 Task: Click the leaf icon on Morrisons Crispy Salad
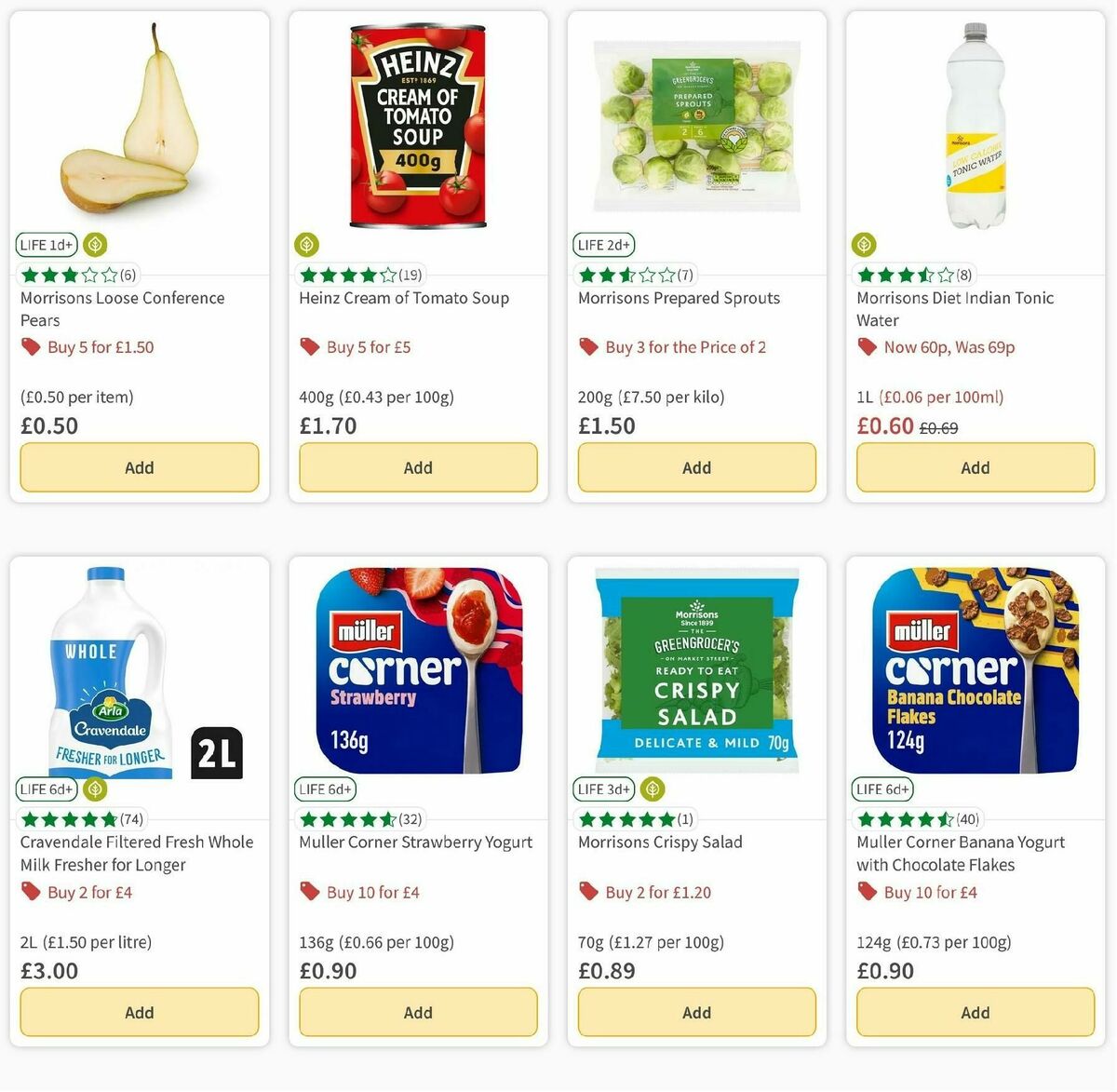652,789
